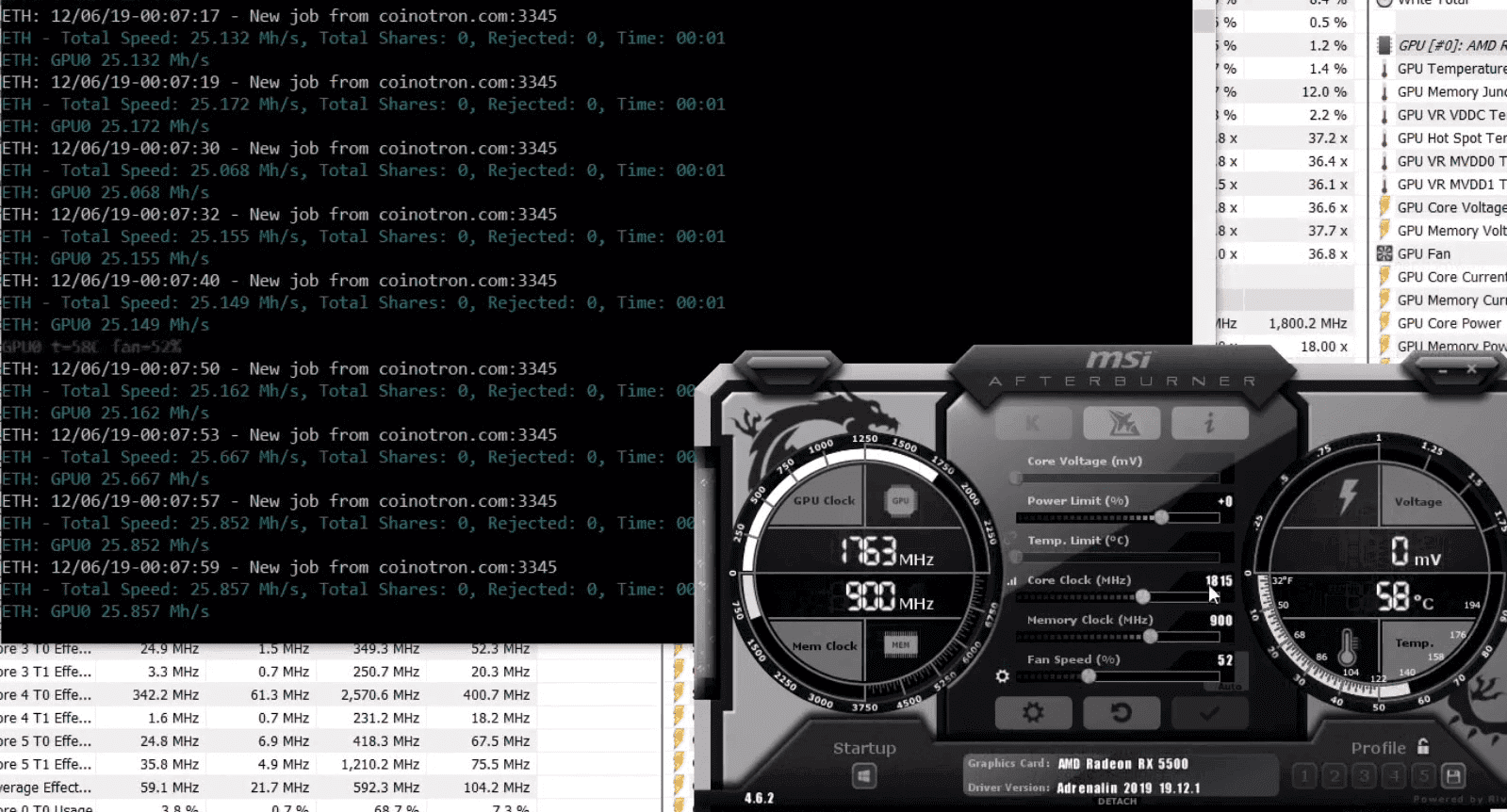Screen dimensions: 1507x812
Task: Toggle Apply at Windows Startup button
Action: tap(864, 776)
